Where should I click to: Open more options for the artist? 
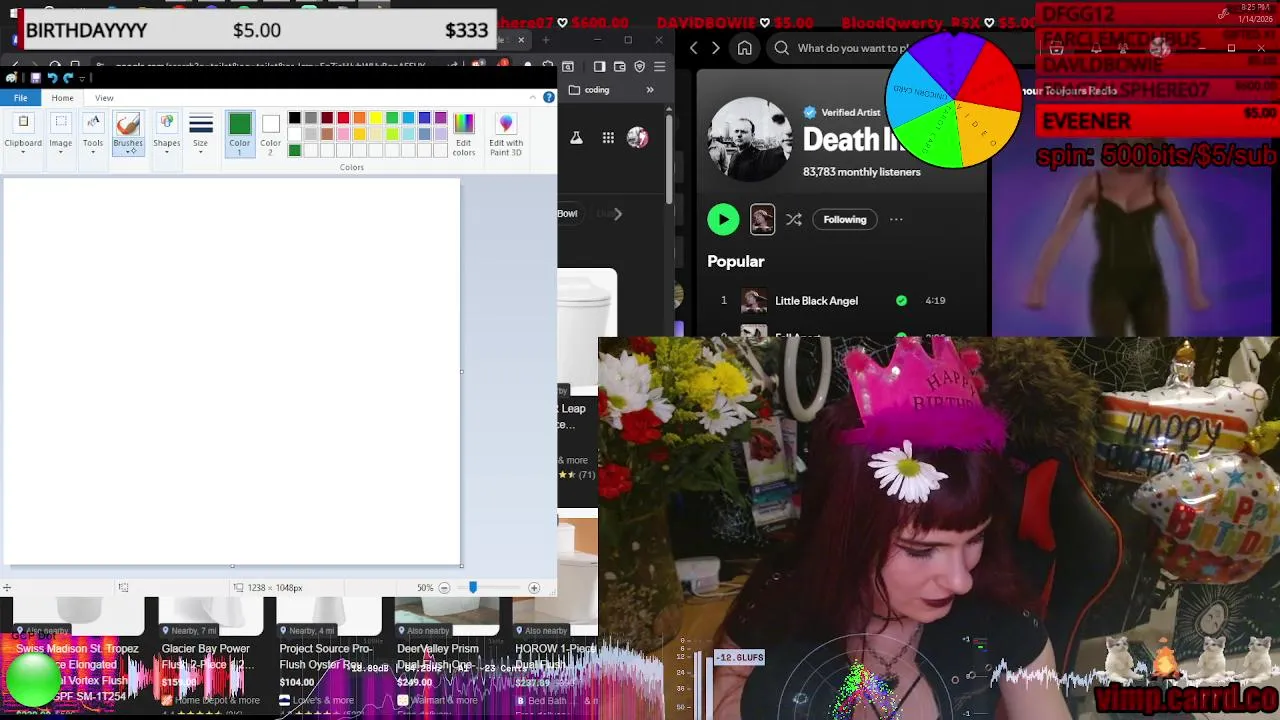coord(896,220)
